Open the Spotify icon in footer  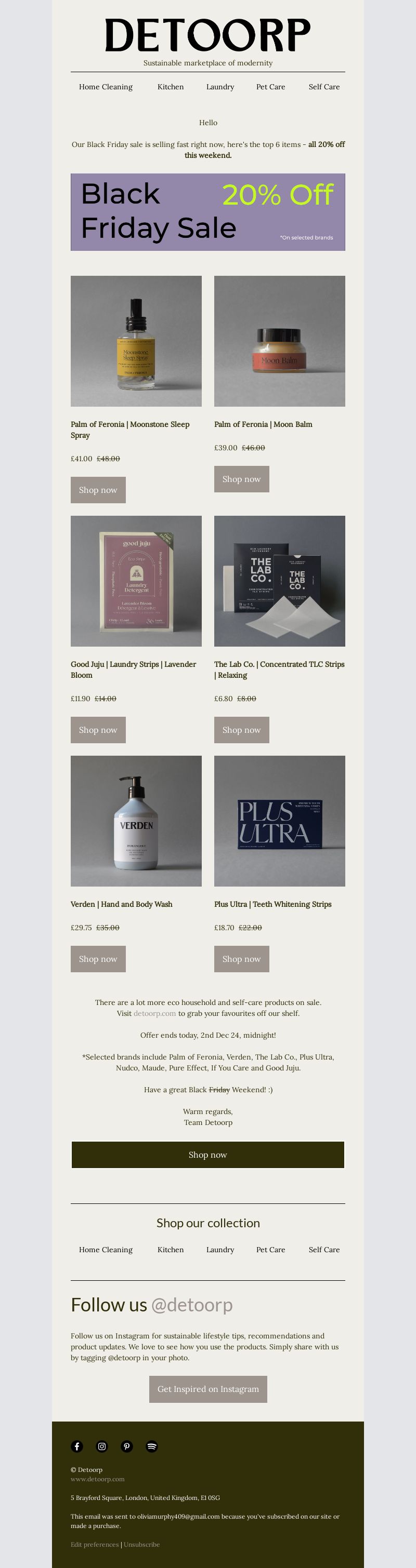point(152,1446)
